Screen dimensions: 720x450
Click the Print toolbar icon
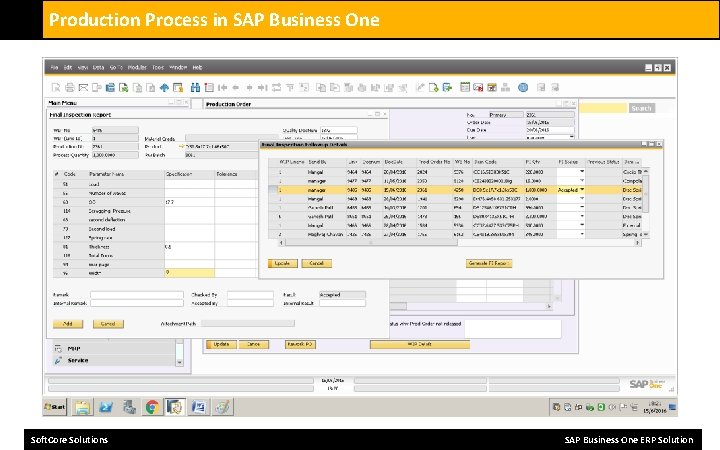coord(70,87)
